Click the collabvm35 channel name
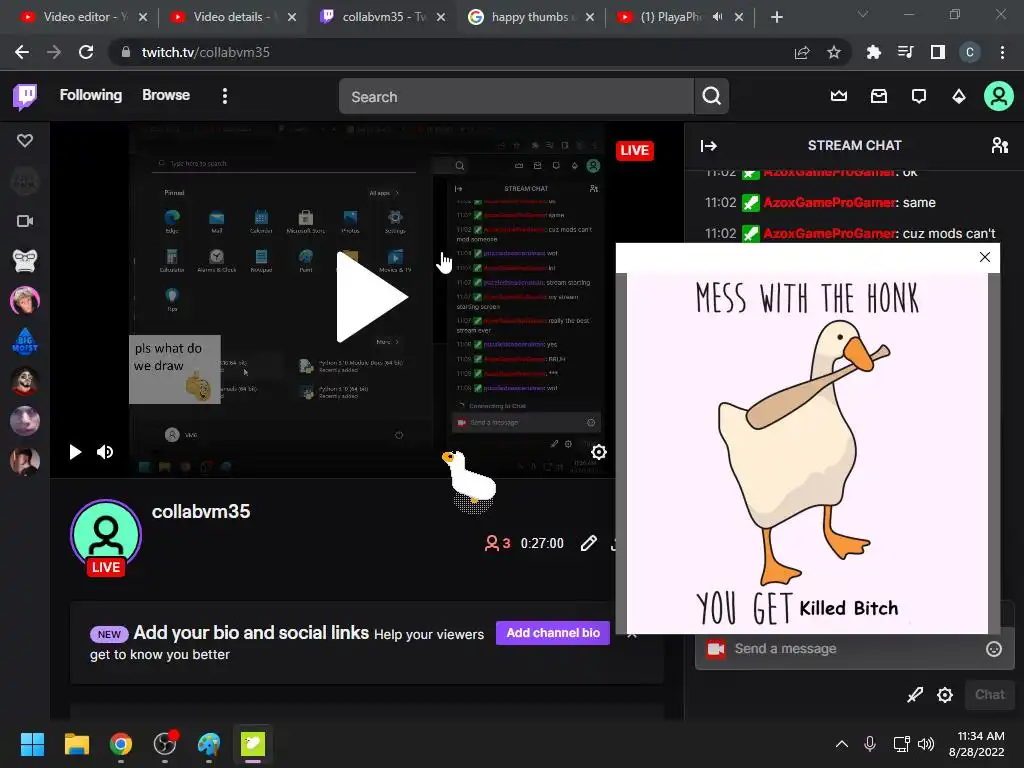Image resolution: width=1024 pixels, height=768 pixels. (x=201, y=511)
